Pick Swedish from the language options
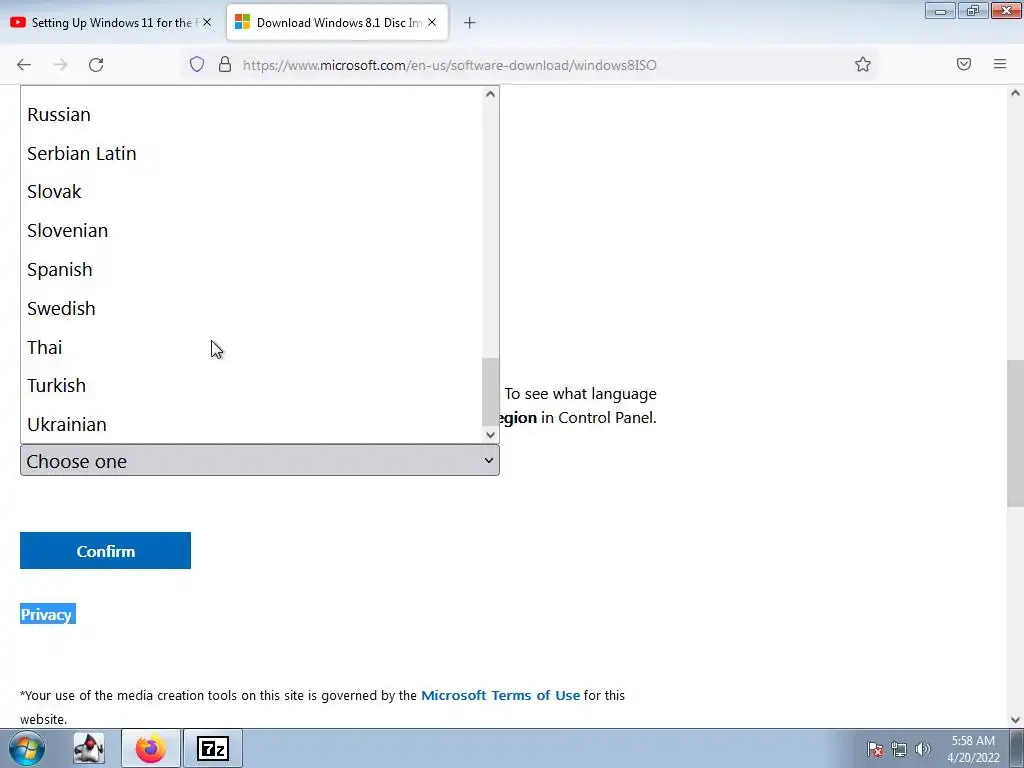This screenshot has width=1024, height=768. tap(251, 308)
